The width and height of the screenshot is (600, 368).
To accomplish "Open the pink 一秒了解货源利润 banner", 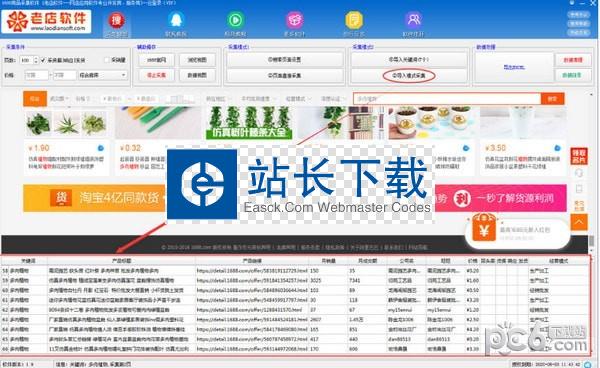I will pos(500,198).
